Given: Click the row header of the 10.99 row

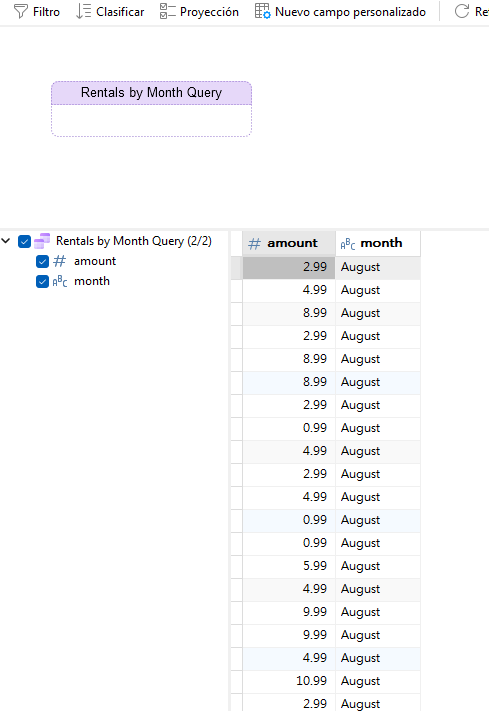Looking at the screenshot, I should pyautogui.click(x=237, y=681).
